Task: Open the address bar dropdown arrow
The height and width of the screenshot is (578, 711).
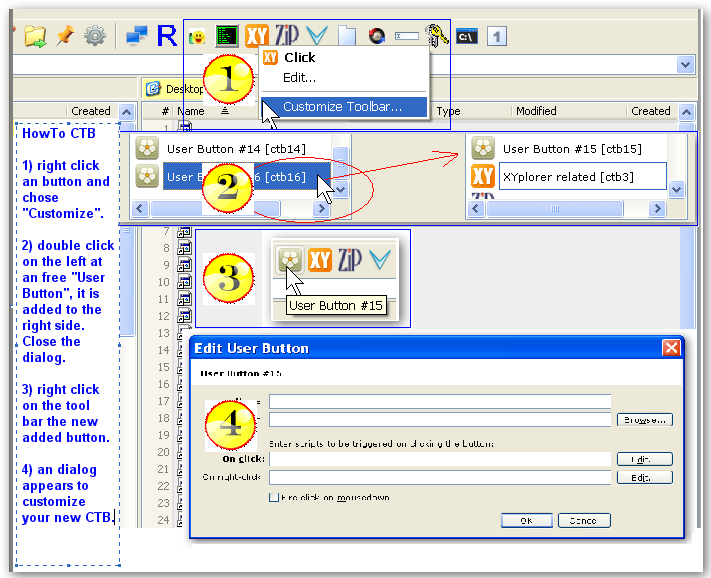Action: (x=685, y=64)
